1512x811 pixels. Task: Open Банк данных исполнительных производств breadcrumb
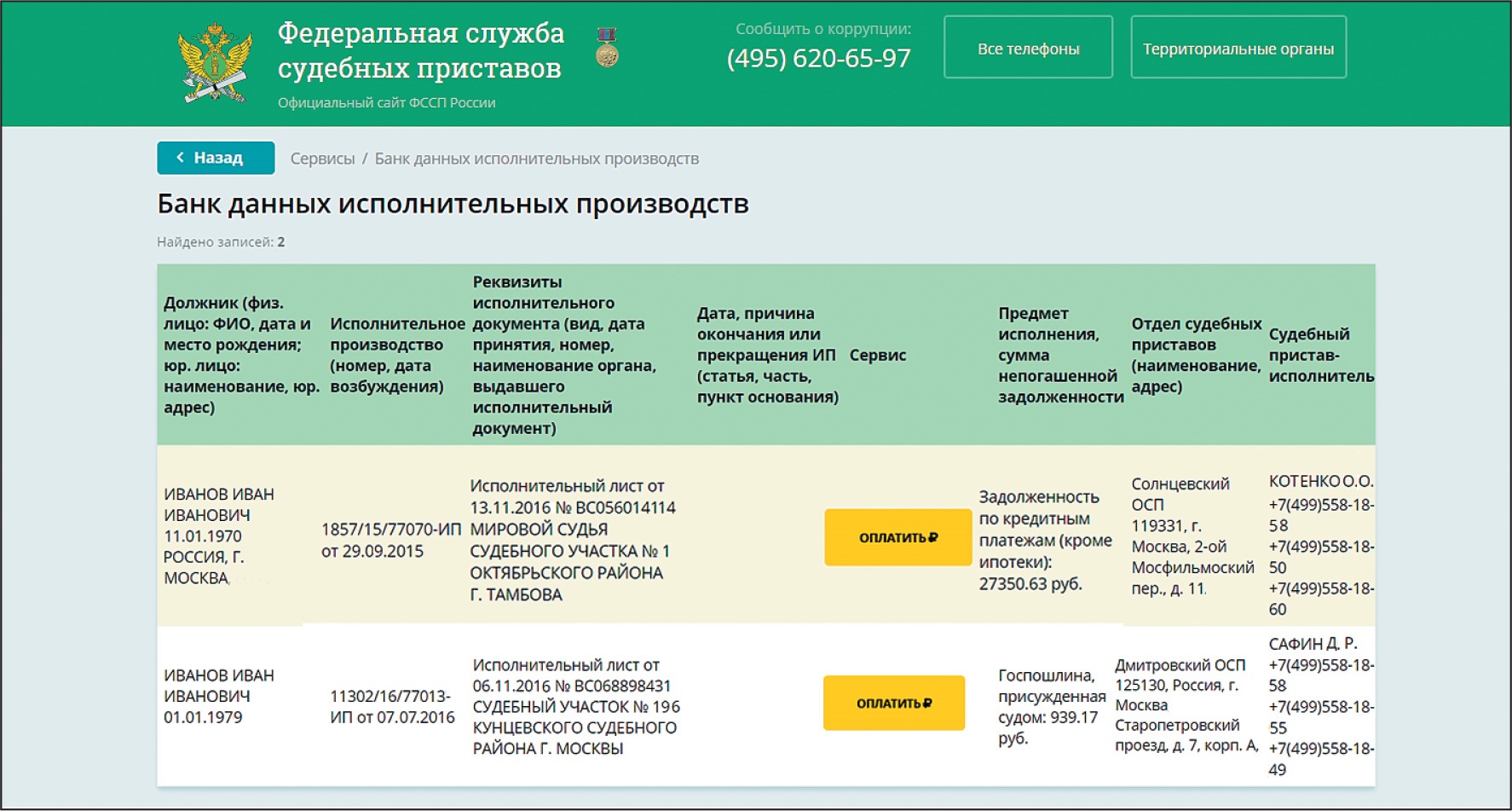[x=536, y=159]
